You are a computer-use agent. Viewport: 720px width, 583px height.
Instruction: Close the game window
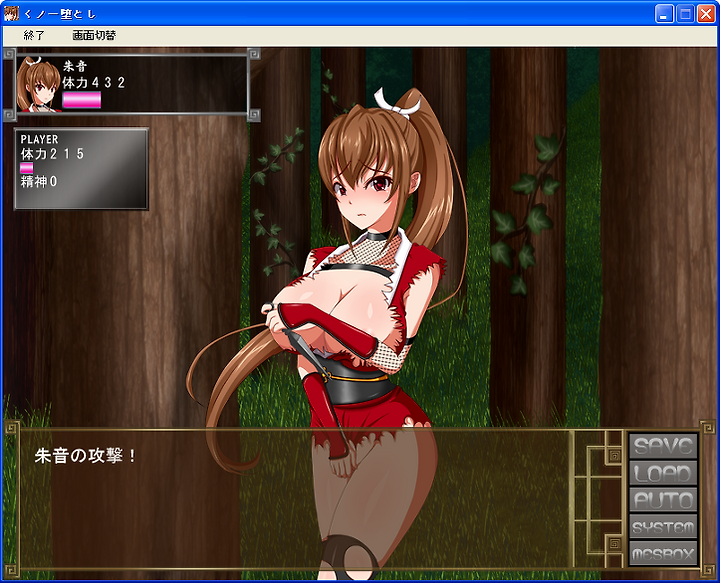[706, 14]
